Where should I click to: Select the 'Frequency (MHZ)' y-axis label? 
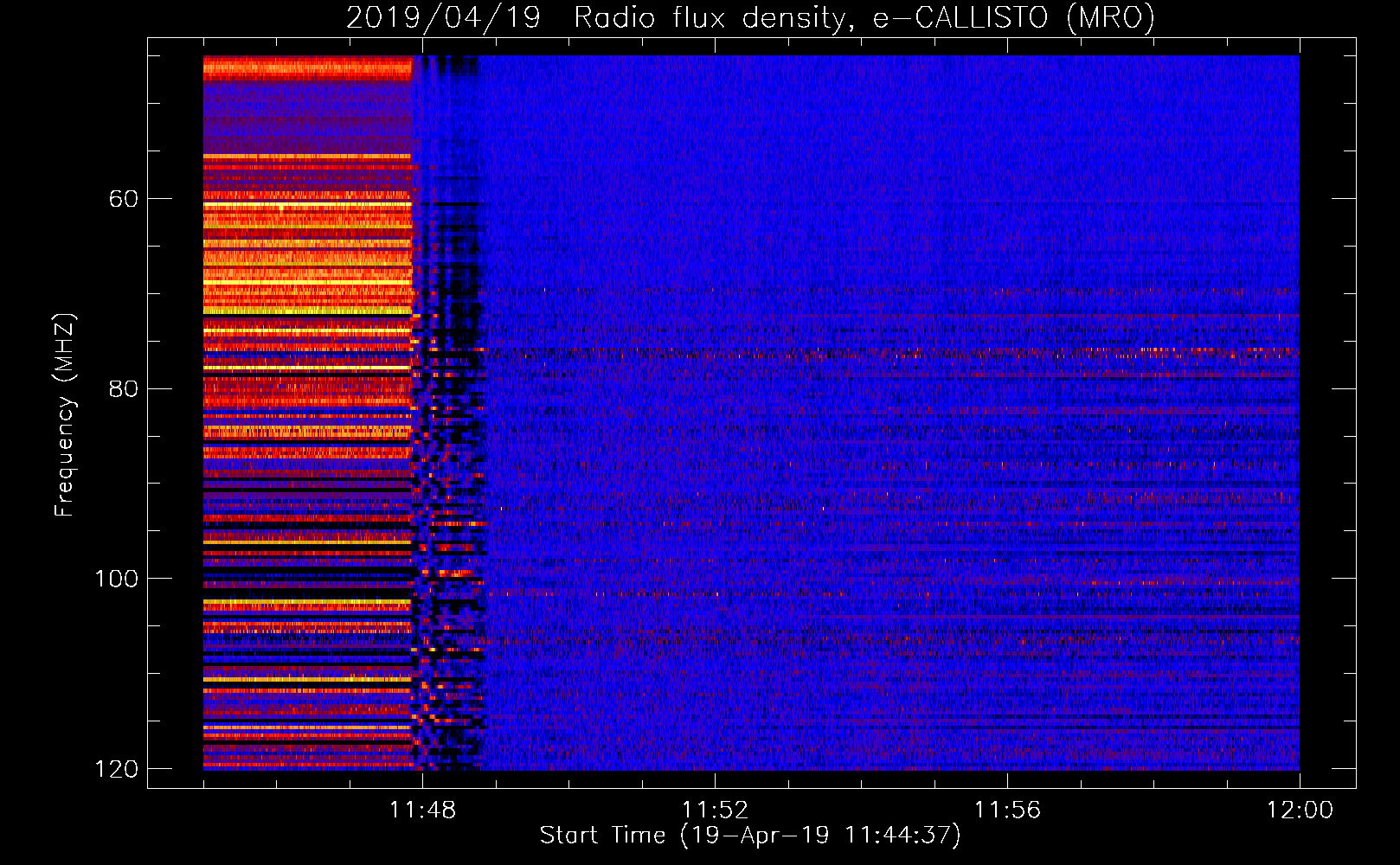tap(65, 415)
